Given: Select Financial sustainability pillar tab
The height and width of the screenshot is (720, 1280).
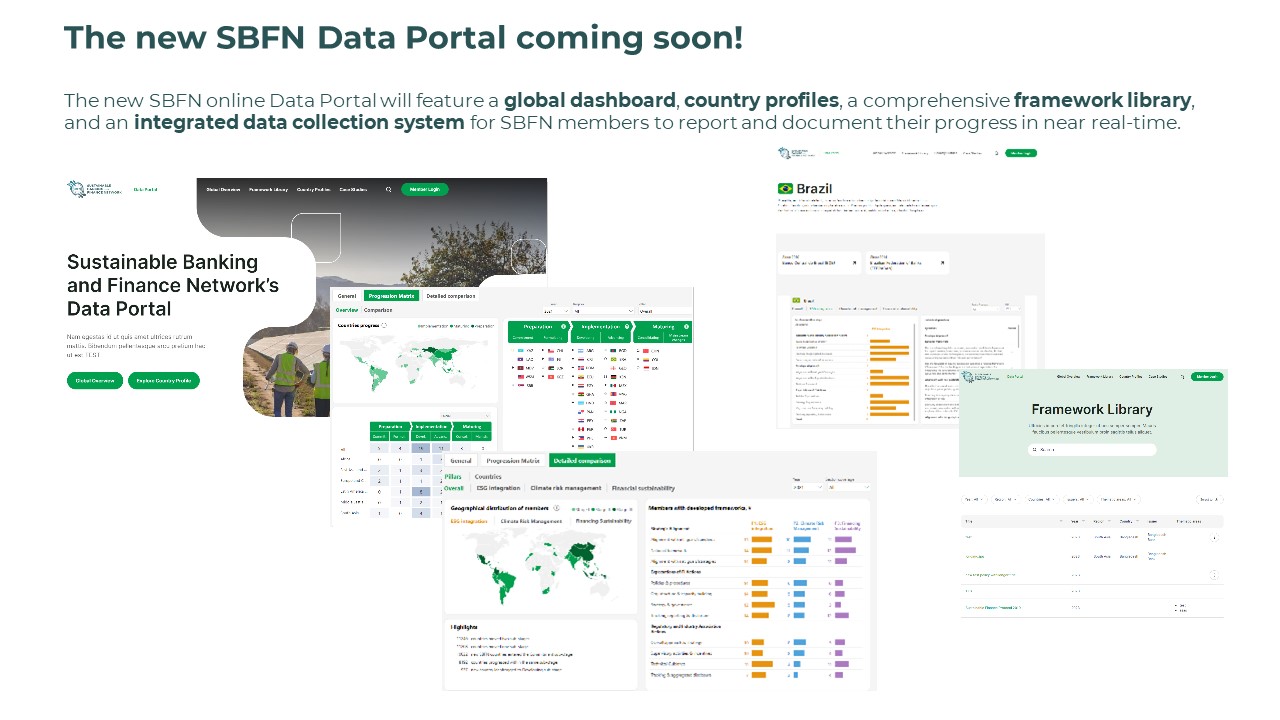Looking at the screenshot, I should pos(643,488).
